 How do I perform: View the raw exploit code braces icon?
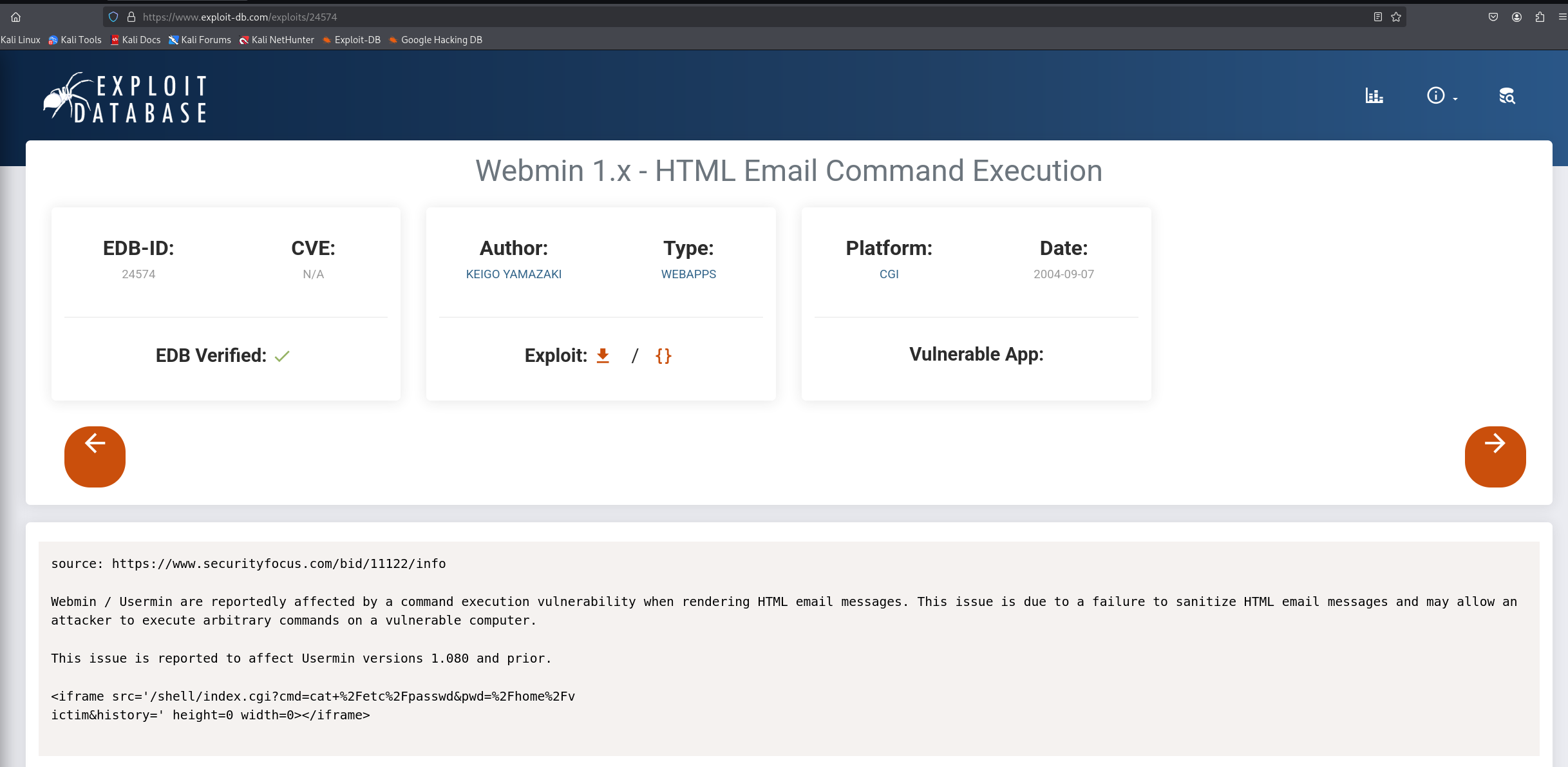click(x=663, y=355)
